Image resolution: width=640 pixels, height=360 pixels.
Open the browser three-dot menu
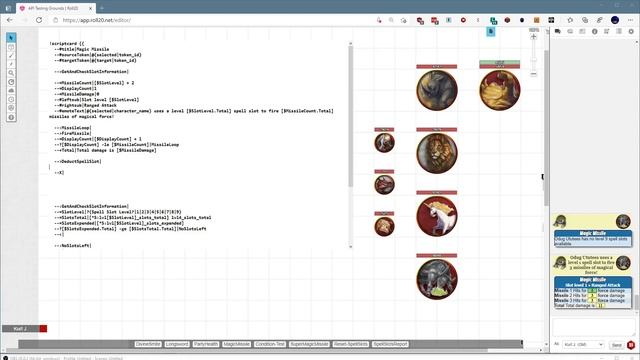tap(630, 20)
